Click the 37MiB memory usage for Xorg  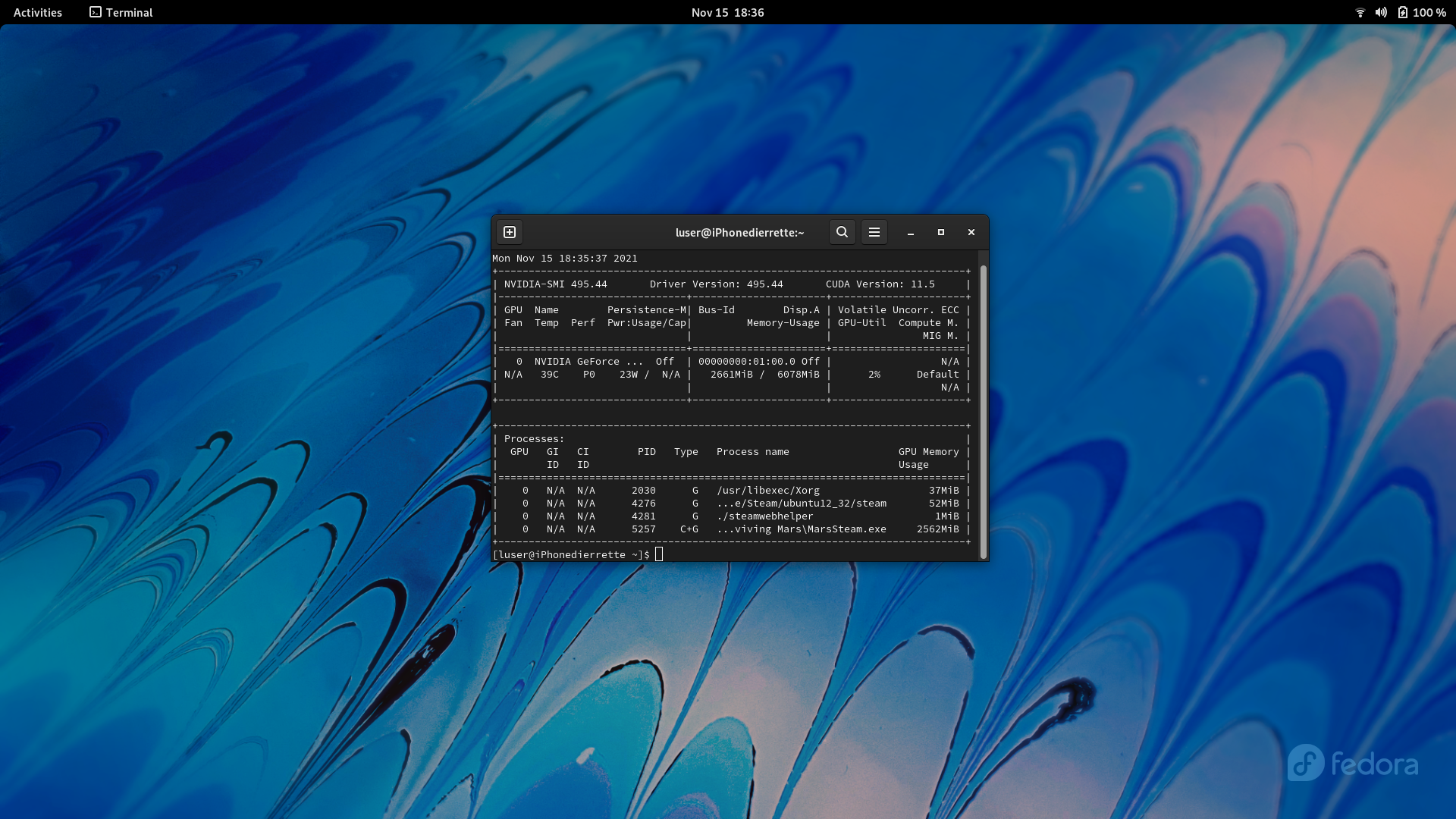[x=944, y=491]
